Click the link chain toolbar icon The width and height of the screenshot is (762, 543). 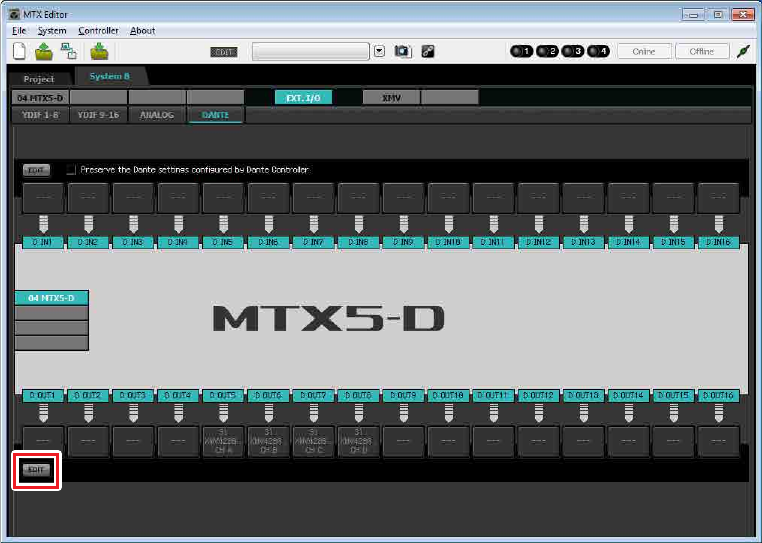tap(428, 51)
